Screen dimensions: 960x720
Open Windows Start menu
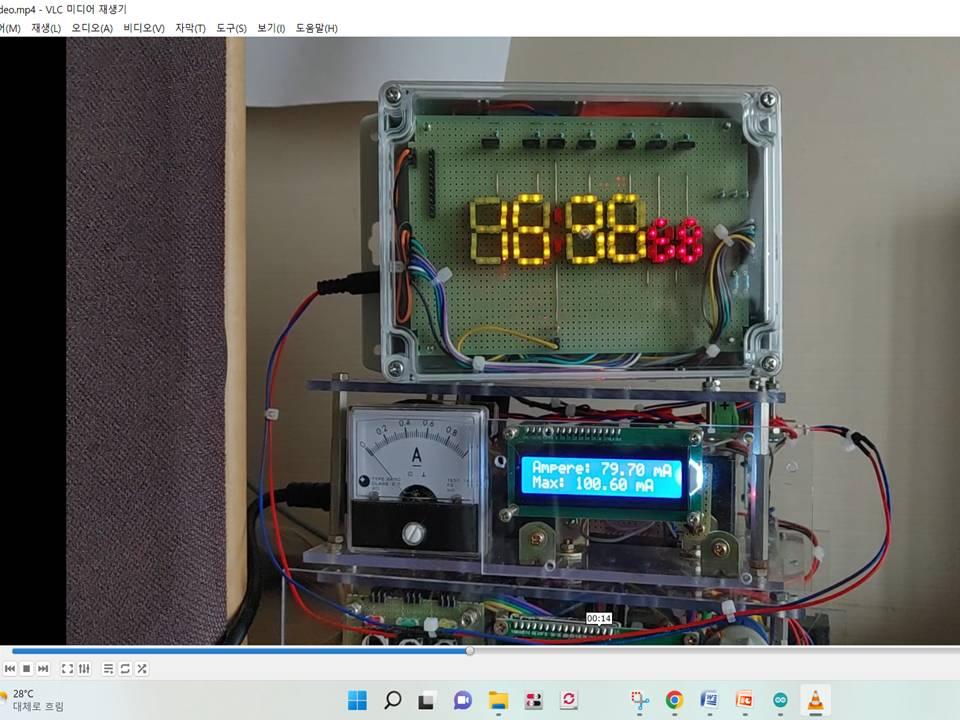[x=357, y=700]
